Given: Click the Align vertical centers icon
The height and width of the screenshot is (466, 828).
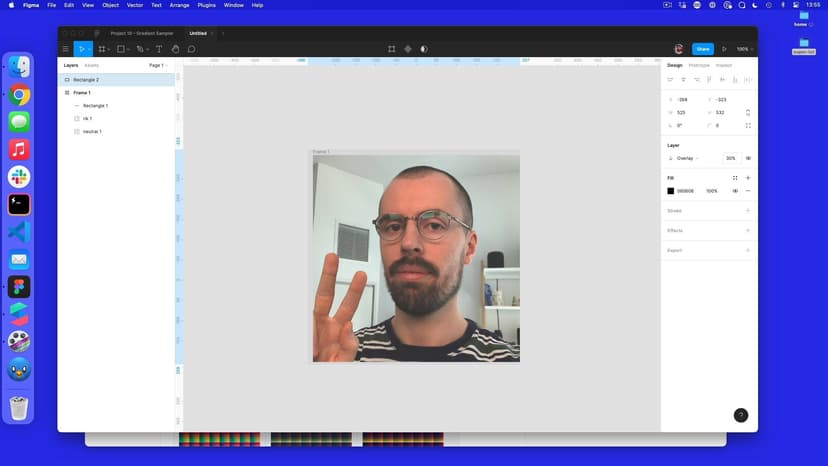Looking at the screenshot, I should click(722, 80).
